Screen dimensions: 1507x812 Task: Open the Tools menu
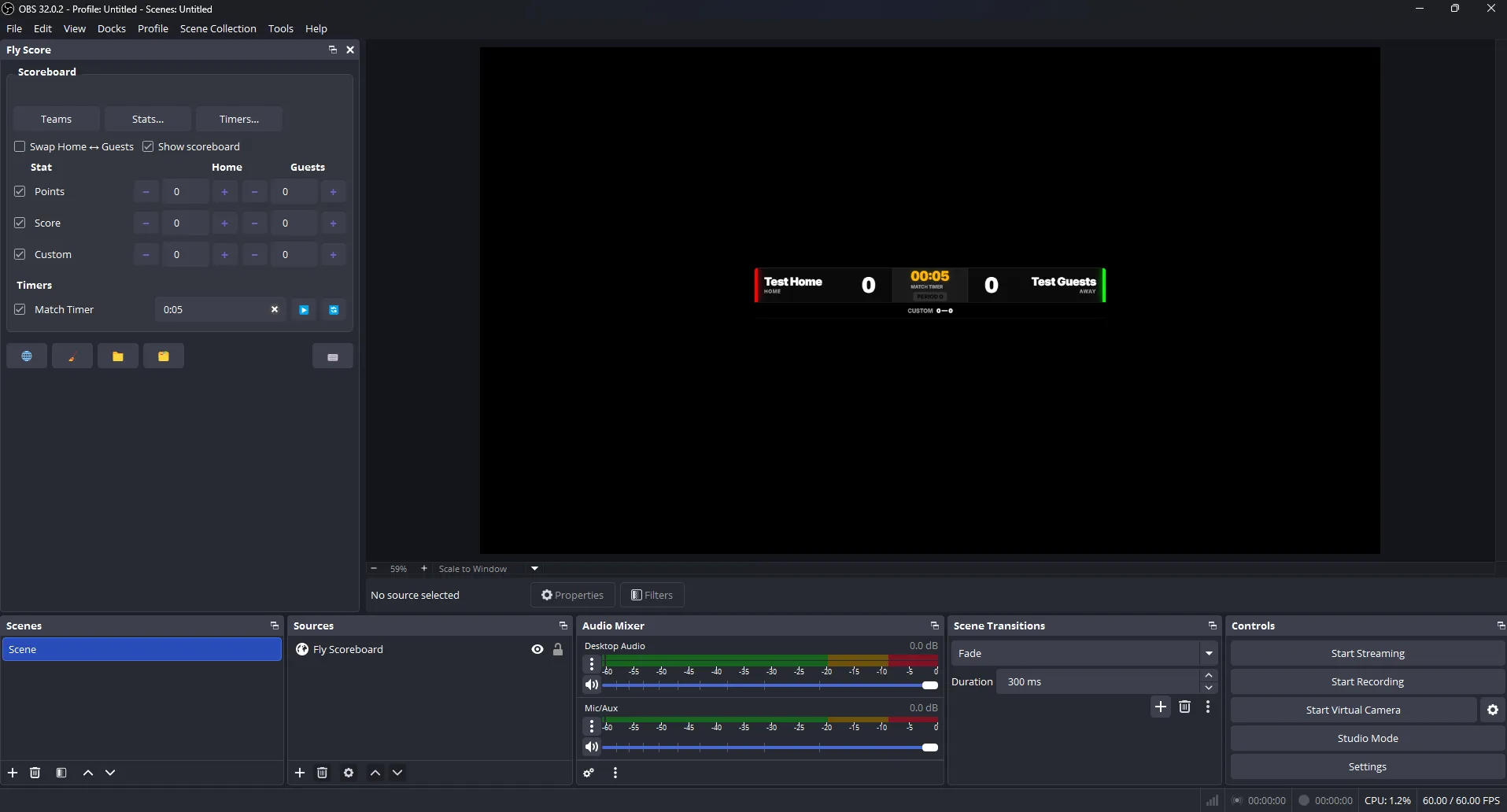point(281,28)
